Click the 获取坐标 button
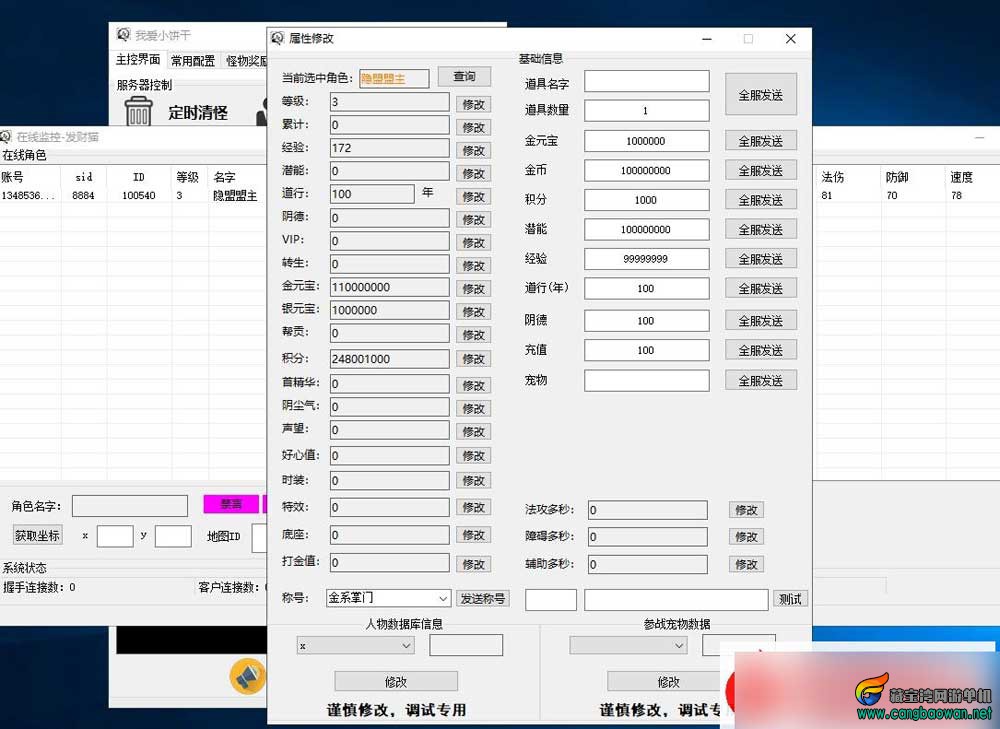 38,535
